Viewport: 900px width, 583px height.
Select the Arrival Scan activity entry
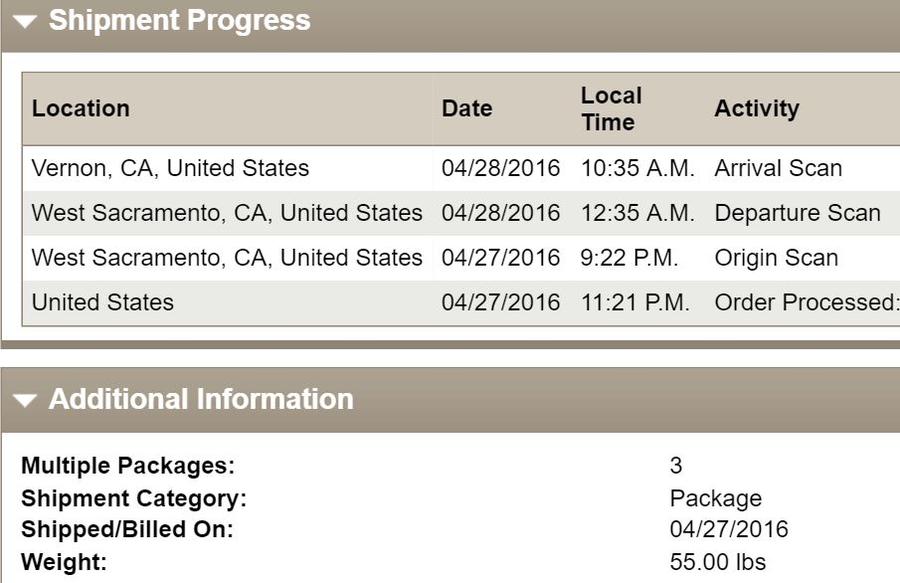coord(778,169)
